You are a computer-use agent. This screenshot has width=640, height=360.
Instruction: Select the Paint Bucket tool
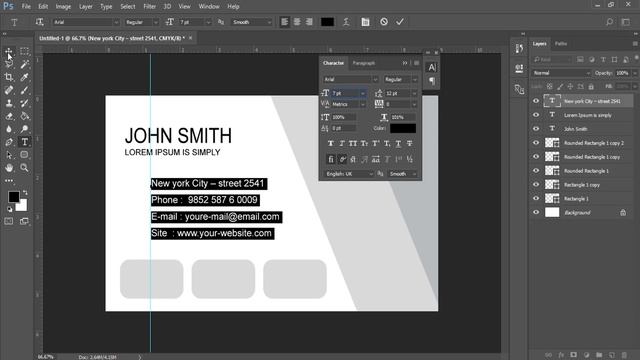(x=24, y=116)
